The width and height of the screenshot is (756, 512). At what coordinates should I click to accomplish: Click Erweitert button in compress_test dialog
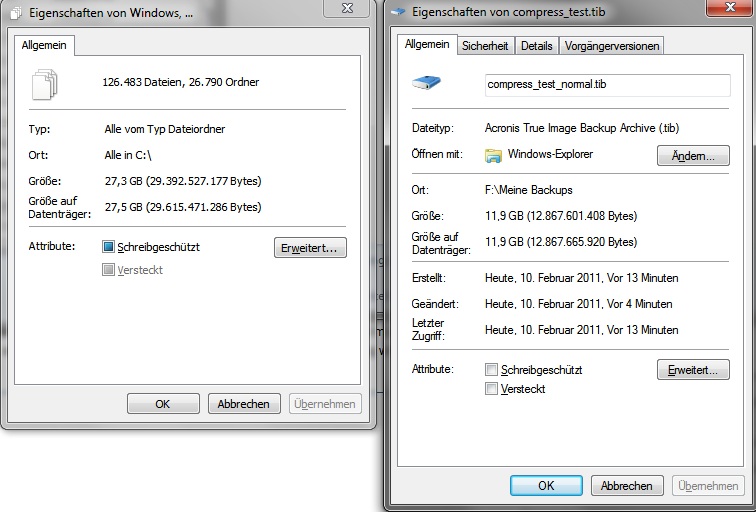pos(693,370)
